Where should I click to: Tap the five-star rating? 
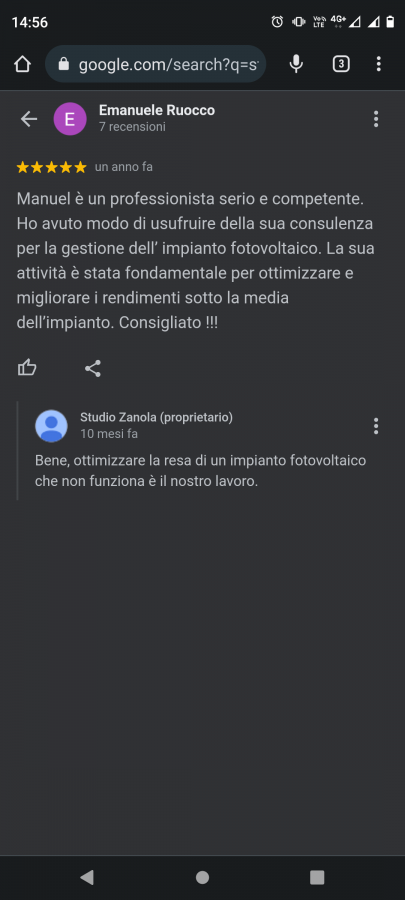tap(52, 167)
